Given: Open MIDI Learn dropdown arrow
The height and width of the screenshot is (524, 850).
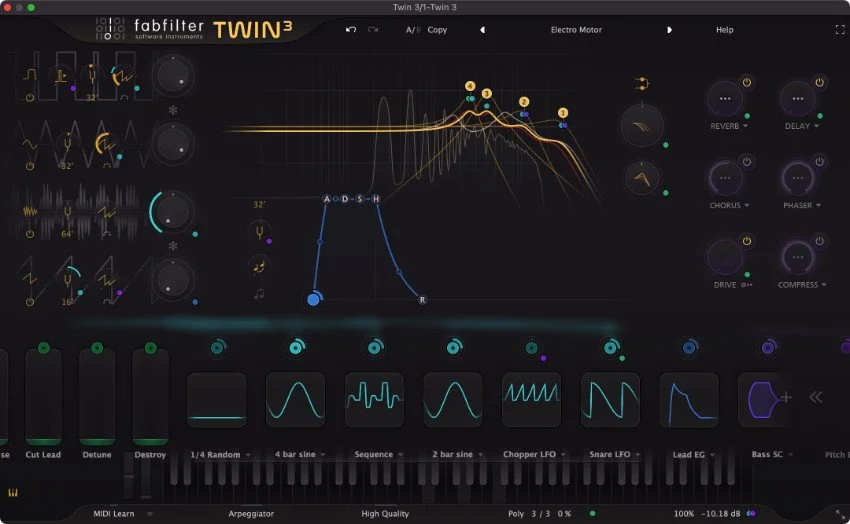Looking at the screenshot, I should (150, 514).
